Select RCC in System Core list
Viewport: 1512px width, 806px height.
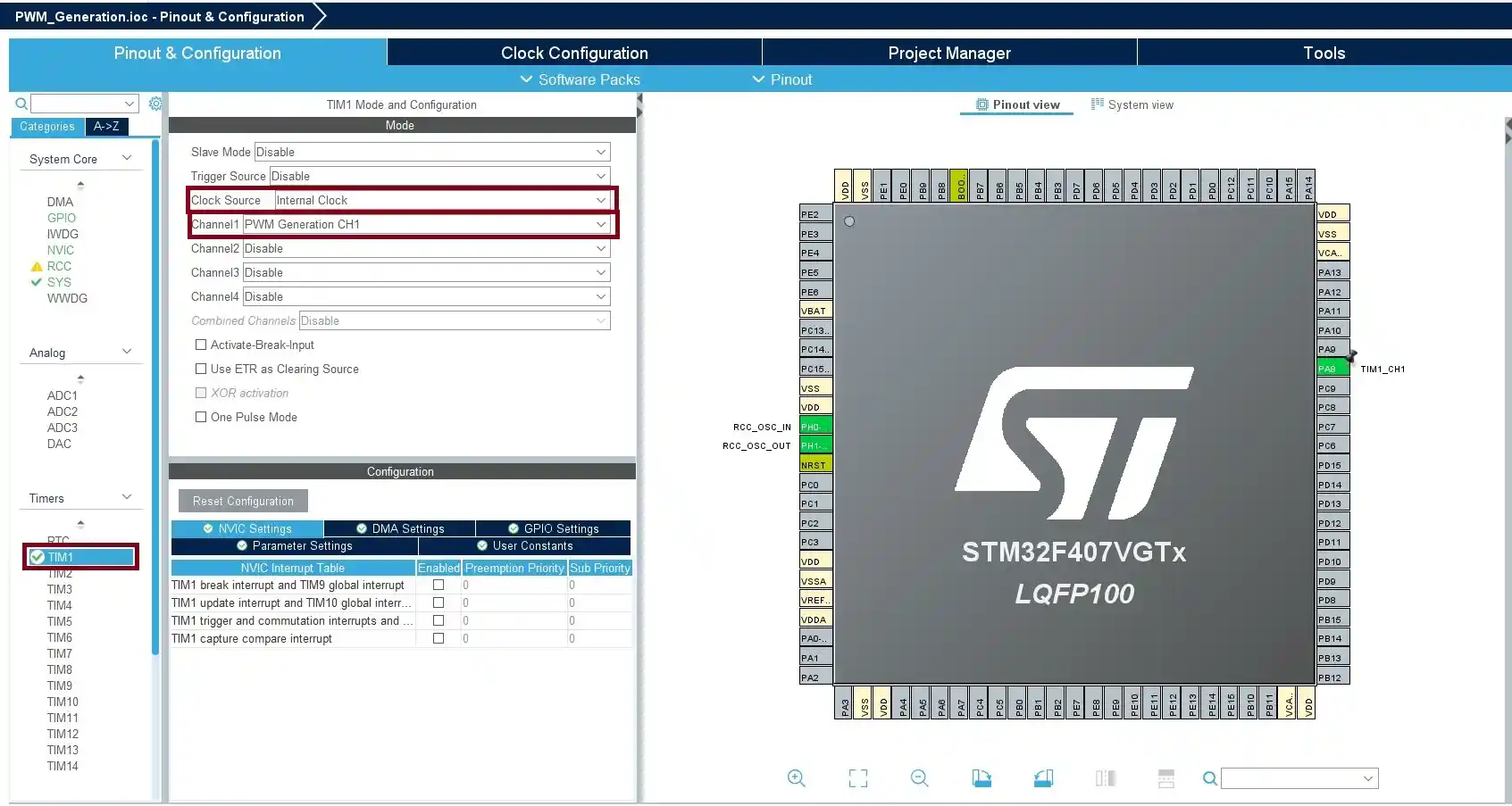coord(59,266)
